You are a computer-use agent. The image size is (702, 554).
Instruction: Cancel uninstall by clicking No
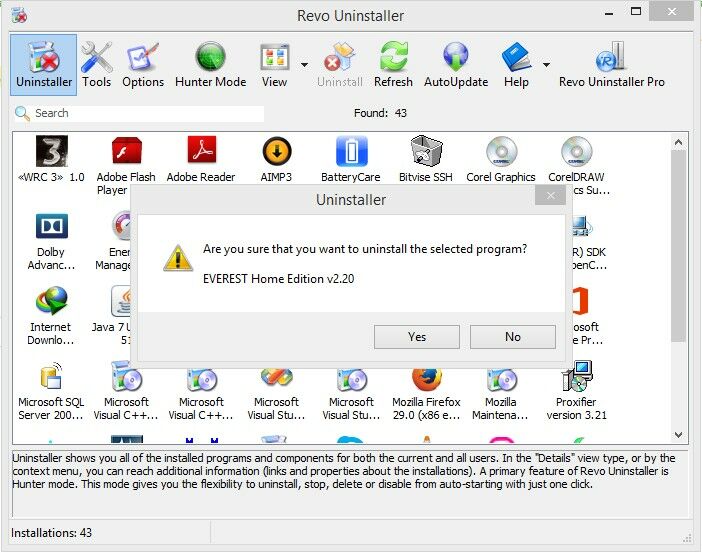point(512,337)
